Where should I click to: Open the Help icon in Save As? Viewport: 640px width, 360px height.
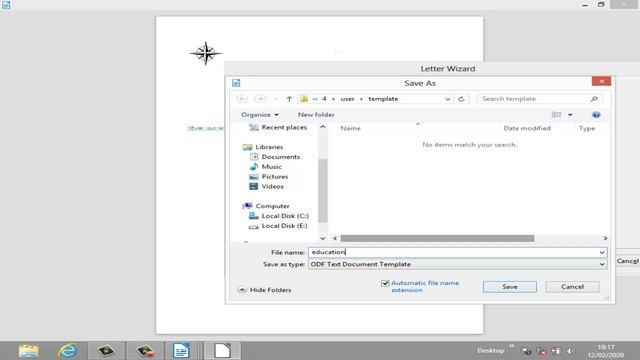coord(596,115)
